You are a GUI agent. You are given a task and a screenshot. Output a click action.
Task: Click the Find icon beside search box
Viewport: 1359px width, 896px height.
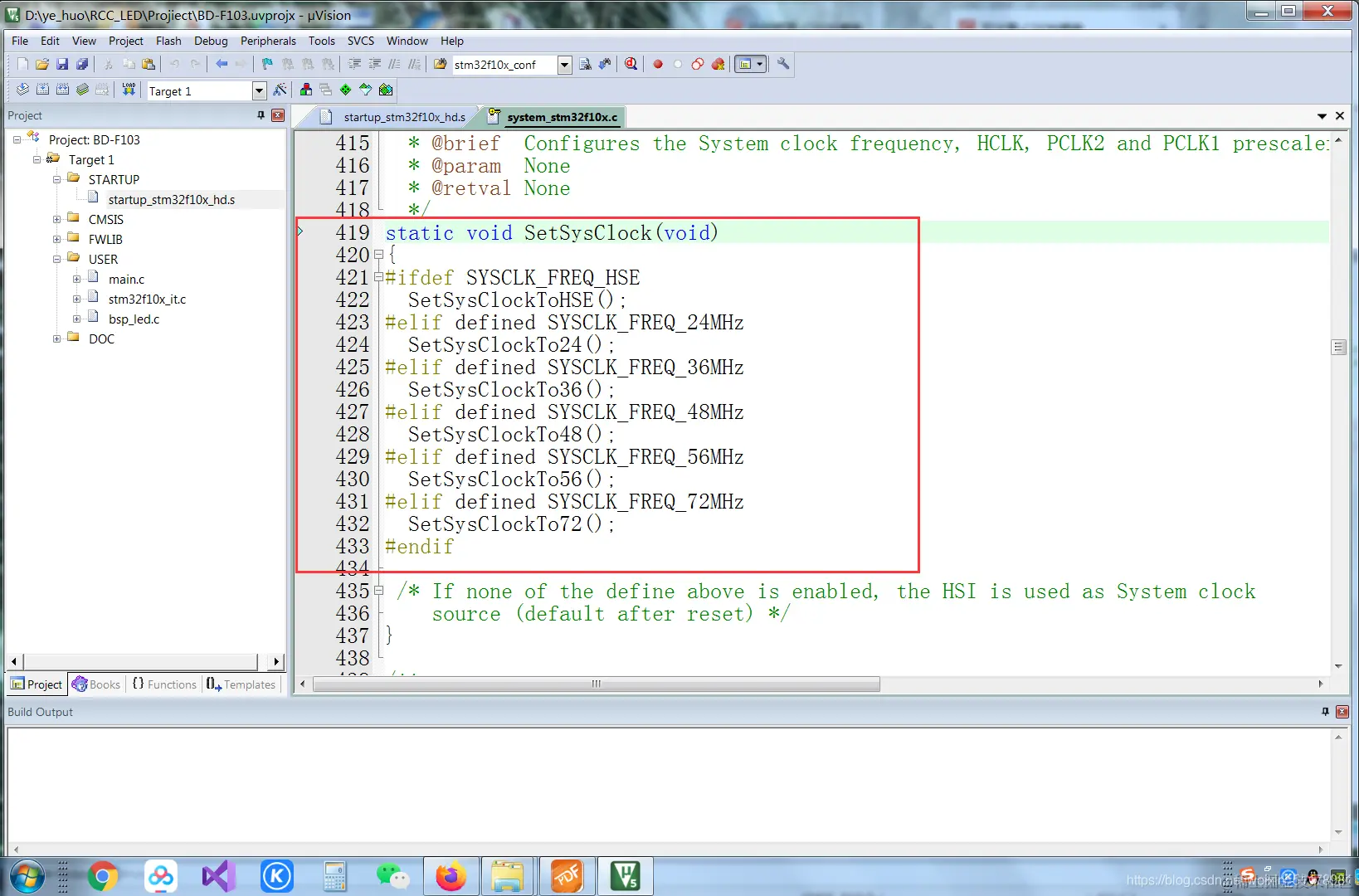coord(585,64)
